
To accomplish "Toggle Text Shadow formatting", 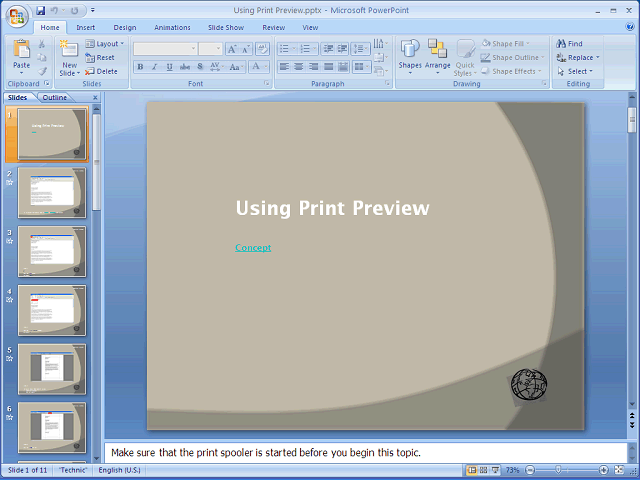I will [200, 67].
